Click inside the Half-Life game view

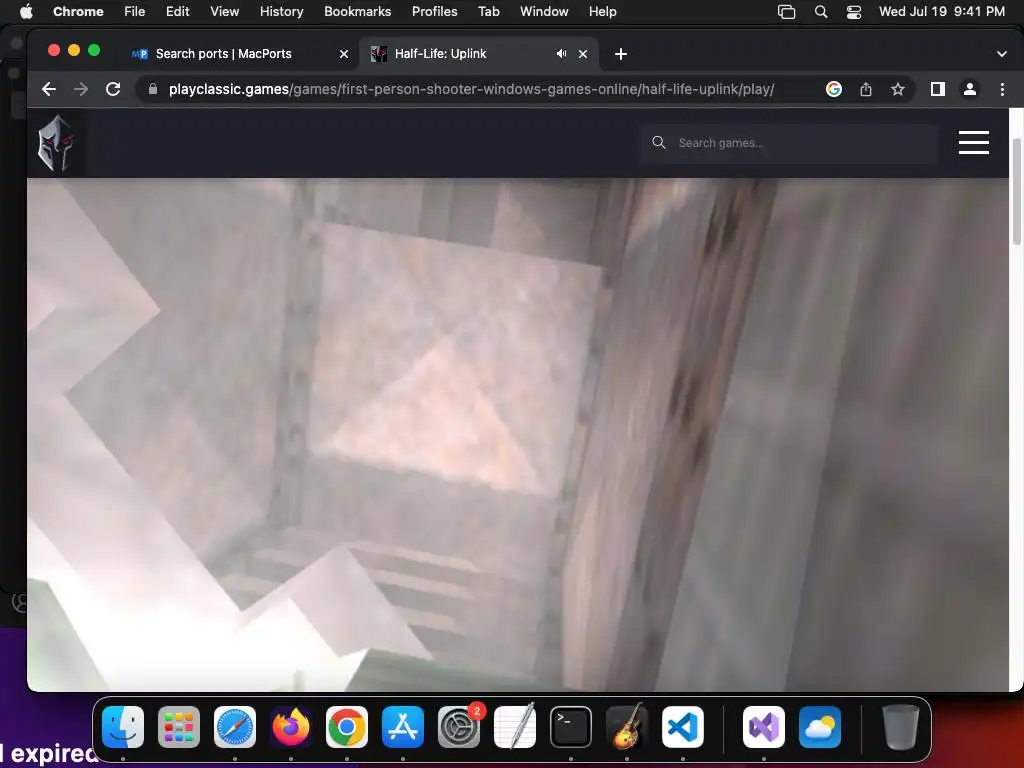point(518,434)
